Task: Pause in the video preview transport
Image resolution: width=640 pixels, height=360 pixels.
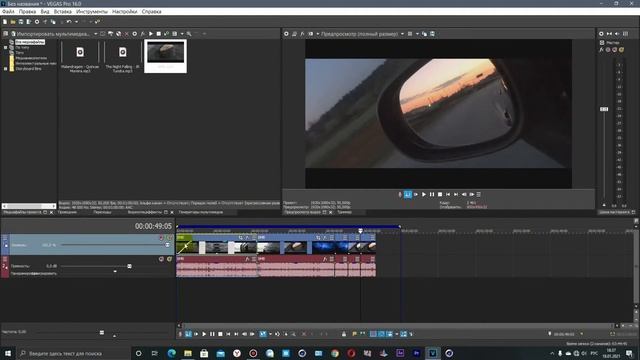Action: tap(432, 194)
